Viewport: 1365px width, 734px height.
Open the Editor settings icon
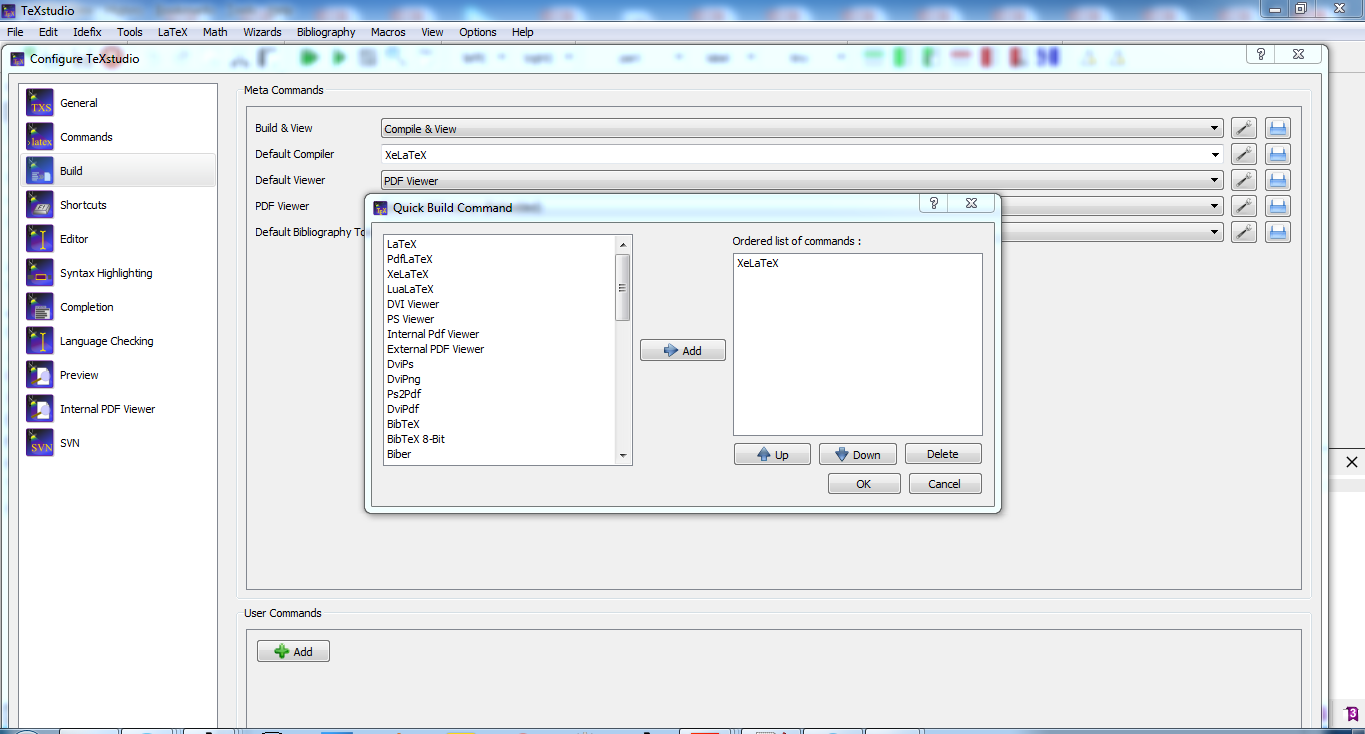tap(40, 239)
